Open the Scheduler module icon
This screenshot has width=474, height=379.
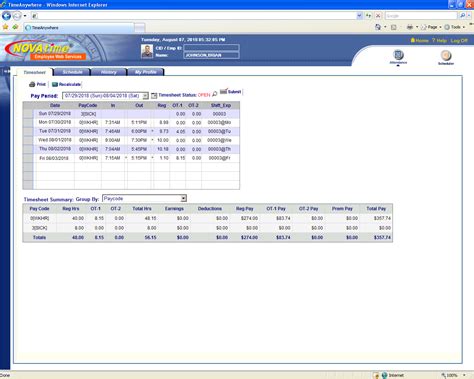click(x=446, y=57)
